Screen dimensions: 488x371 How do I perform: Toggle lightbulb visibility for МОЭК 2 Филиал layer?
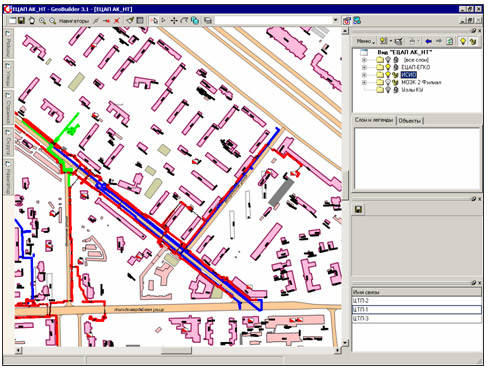(x=388, y=82)
